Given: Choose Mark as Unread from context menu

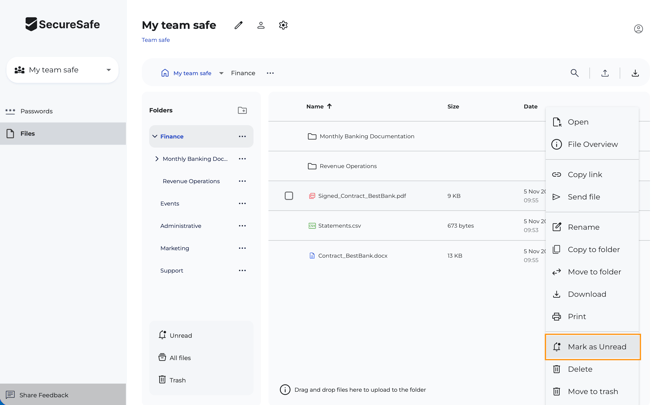Looking at the screenshot, I should click(593, 347).
